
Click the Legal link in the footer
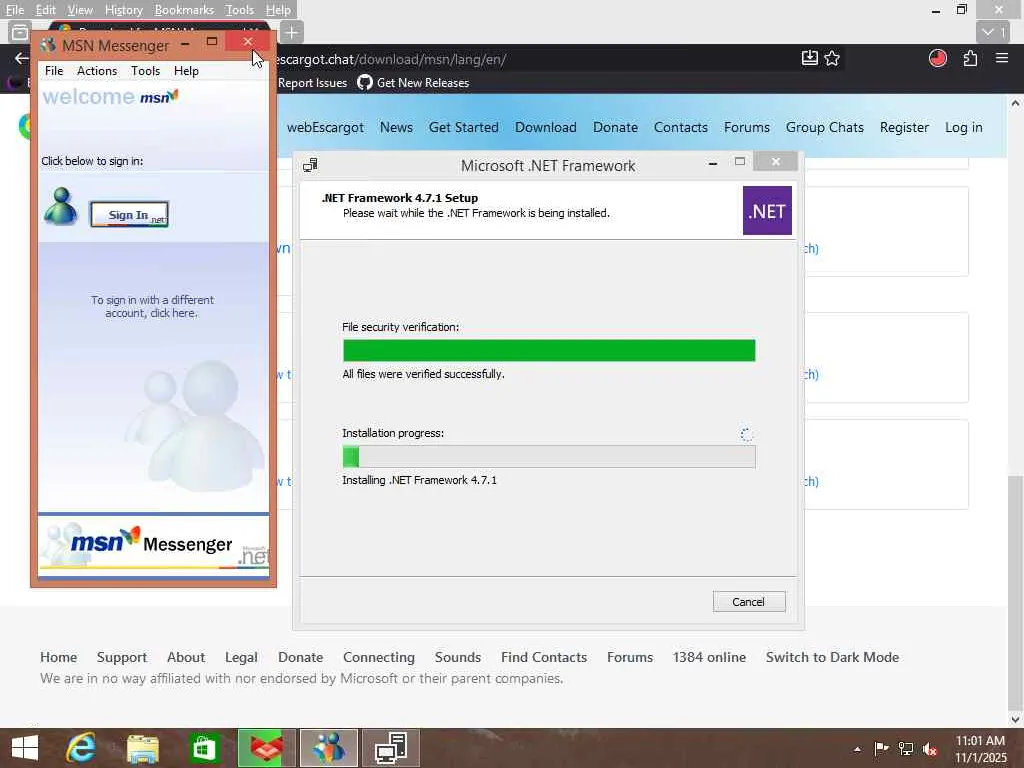pyautogui.click(x=241, y=657)
